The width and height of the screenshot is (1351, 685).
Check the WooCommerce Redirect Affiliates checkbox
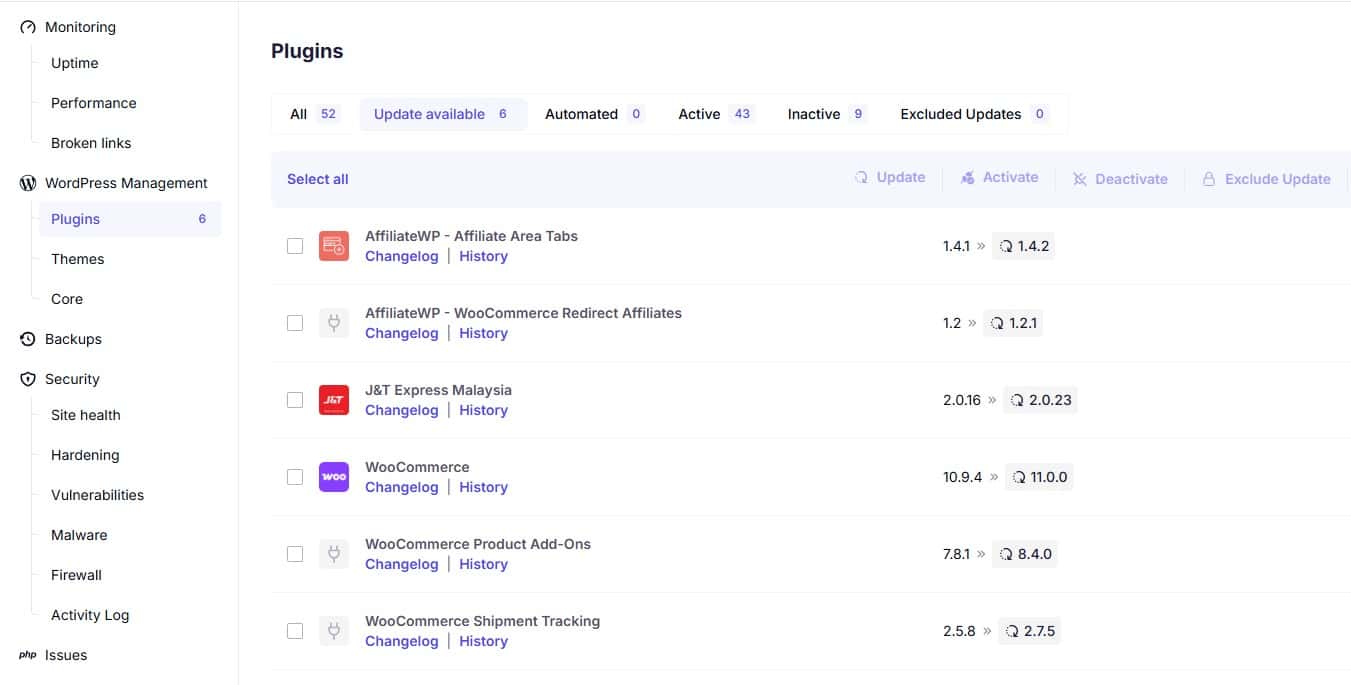click(x=295, y=323)
